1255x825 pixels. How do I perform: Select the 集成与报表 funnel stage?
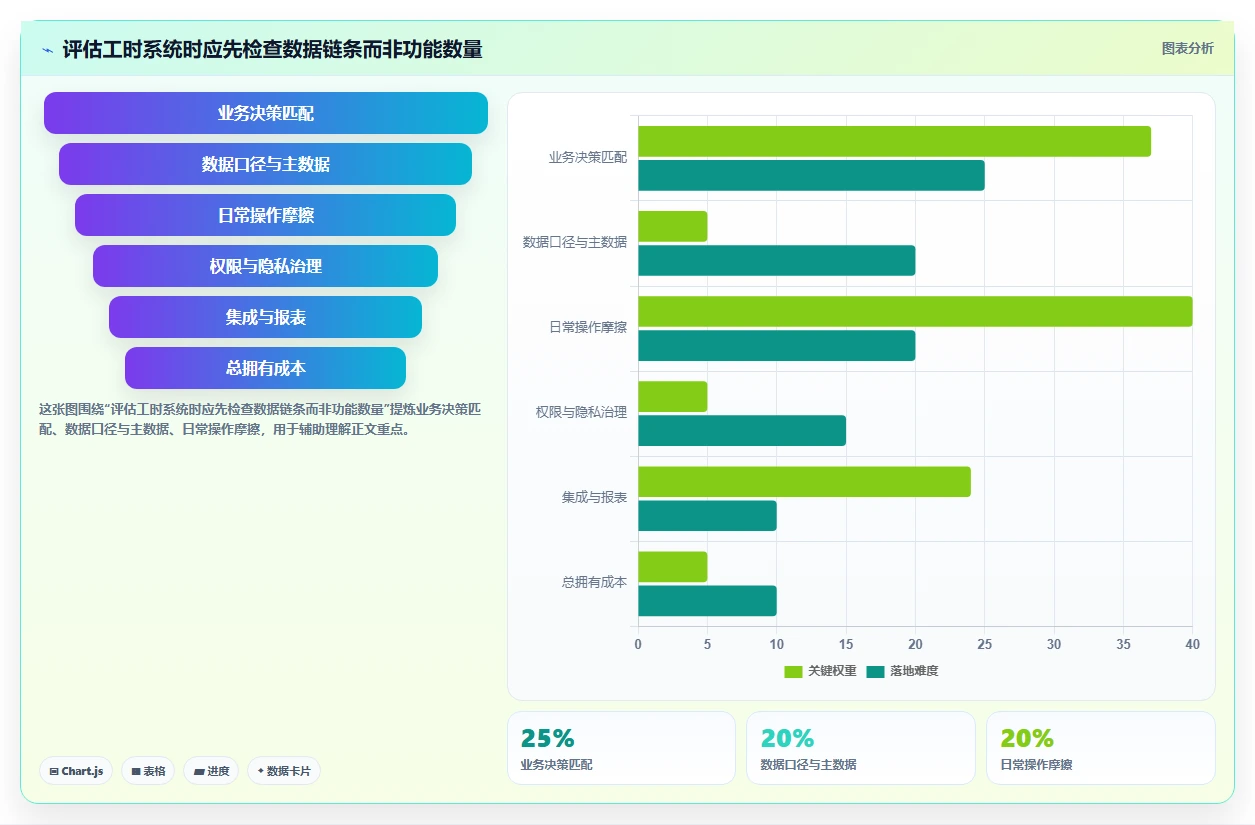click(266, 317)
